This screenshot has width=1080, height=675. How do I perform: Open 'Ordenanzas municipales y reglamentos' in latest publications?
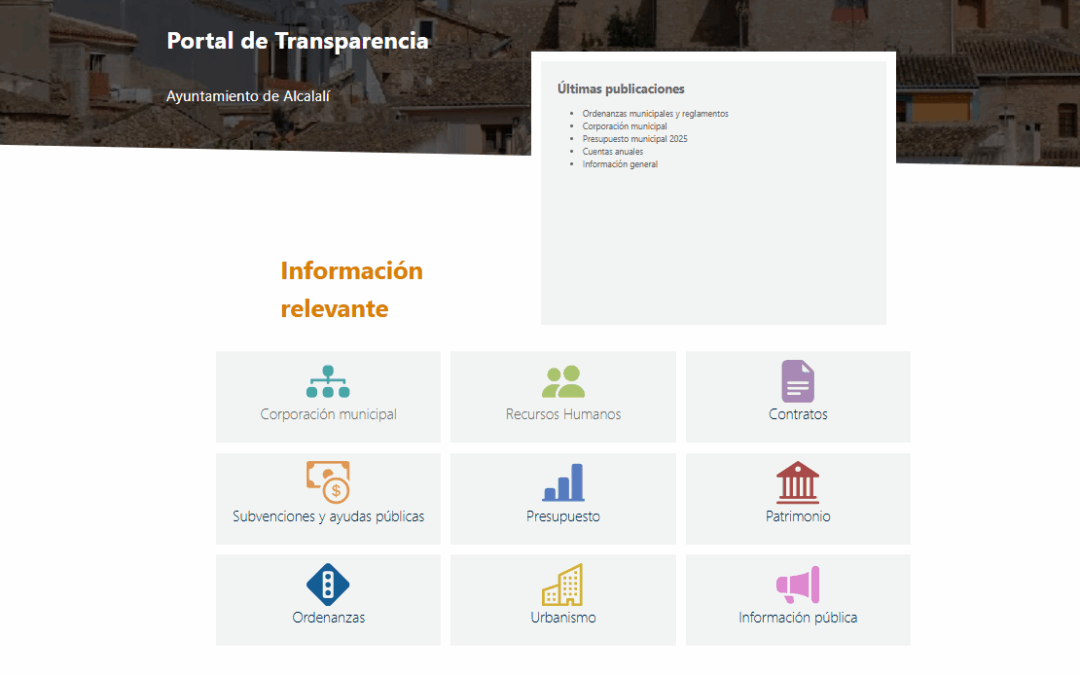point(655,114)
